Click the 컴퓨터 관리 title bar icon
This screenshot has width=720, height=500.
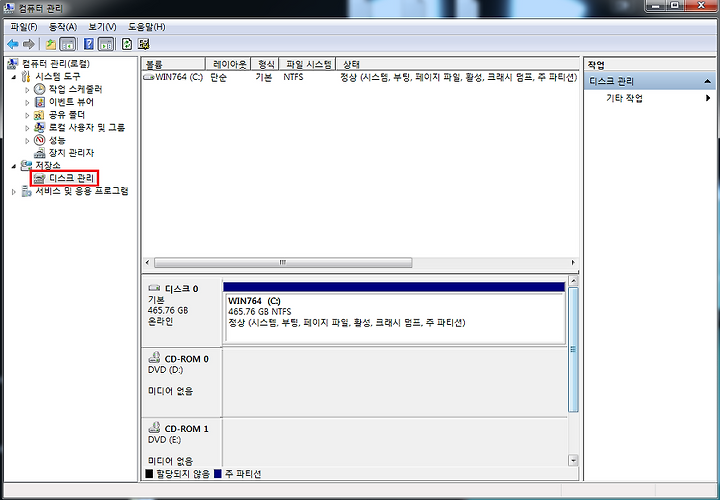pos(9,8)
